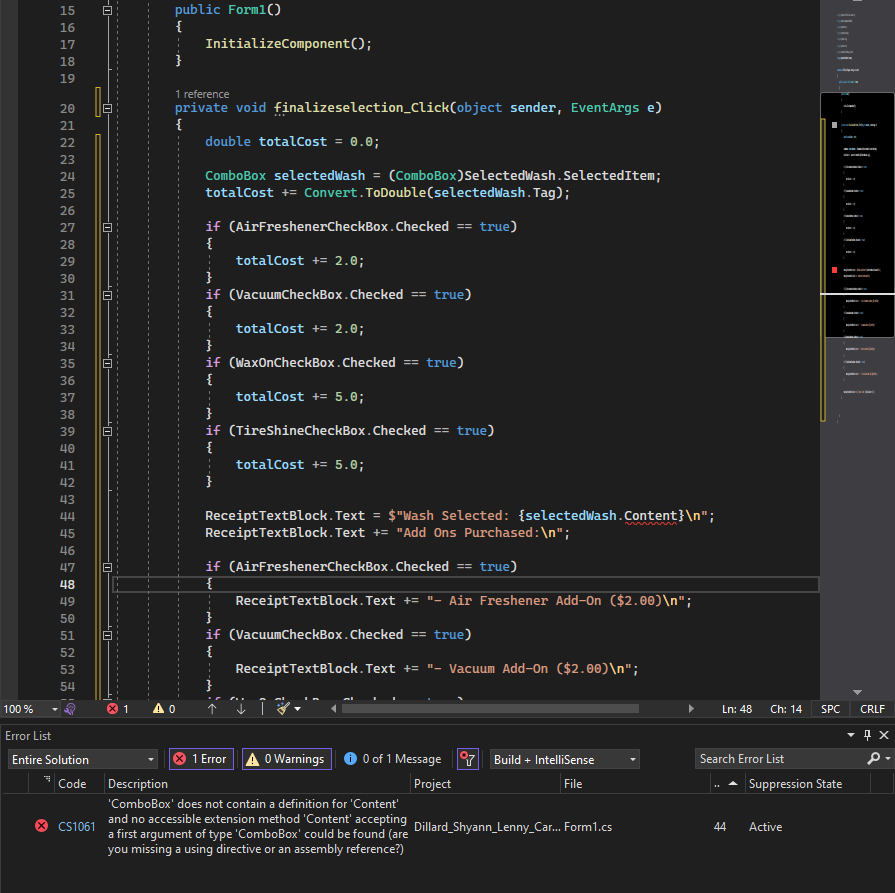Click the Dillard_Shyann_Lenny_Car... project cell

[487, 827]
